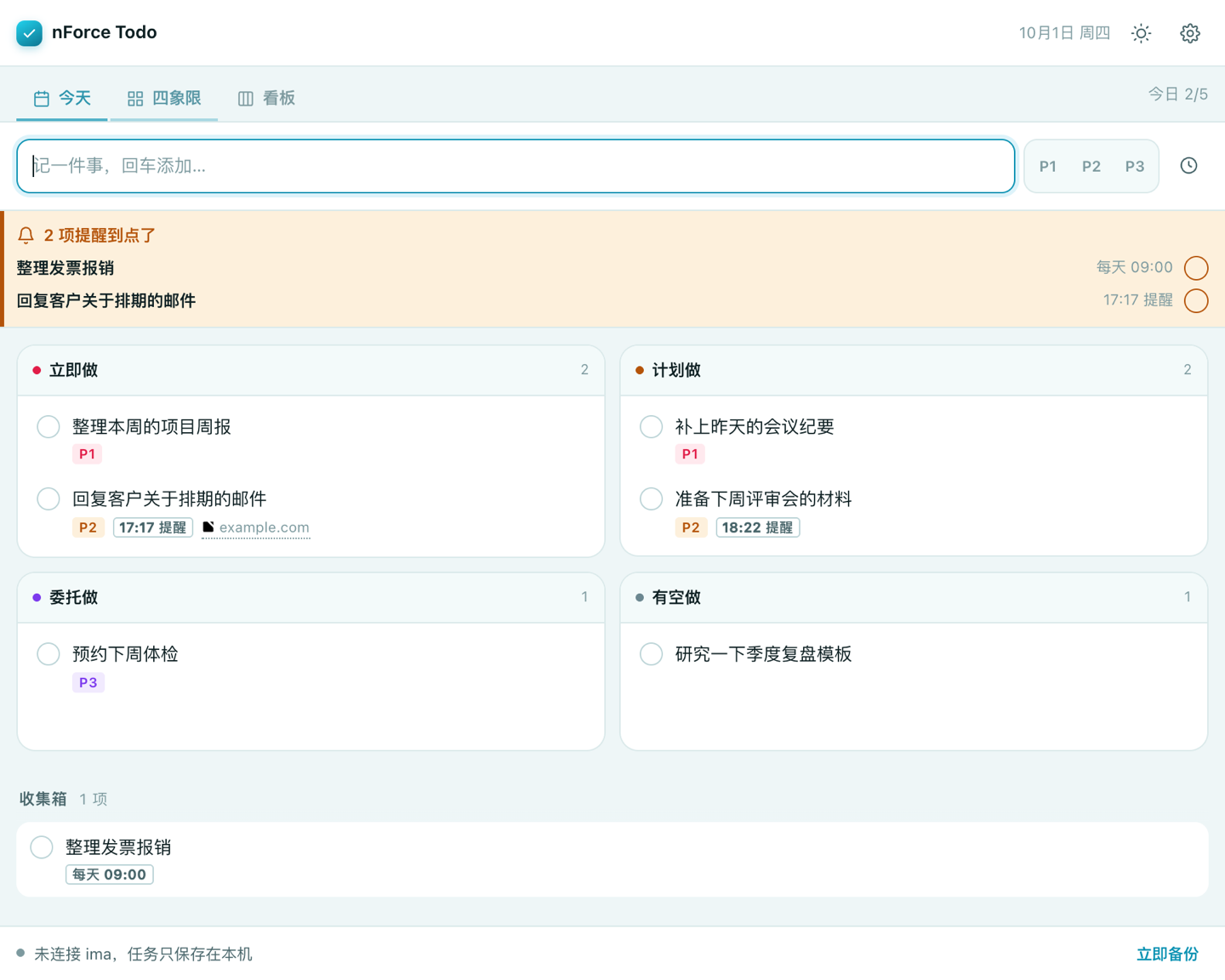Dismiss the 17:17 提醒 reminder circle in banner
This screenshot has width=1225, height=980.
1196,300
